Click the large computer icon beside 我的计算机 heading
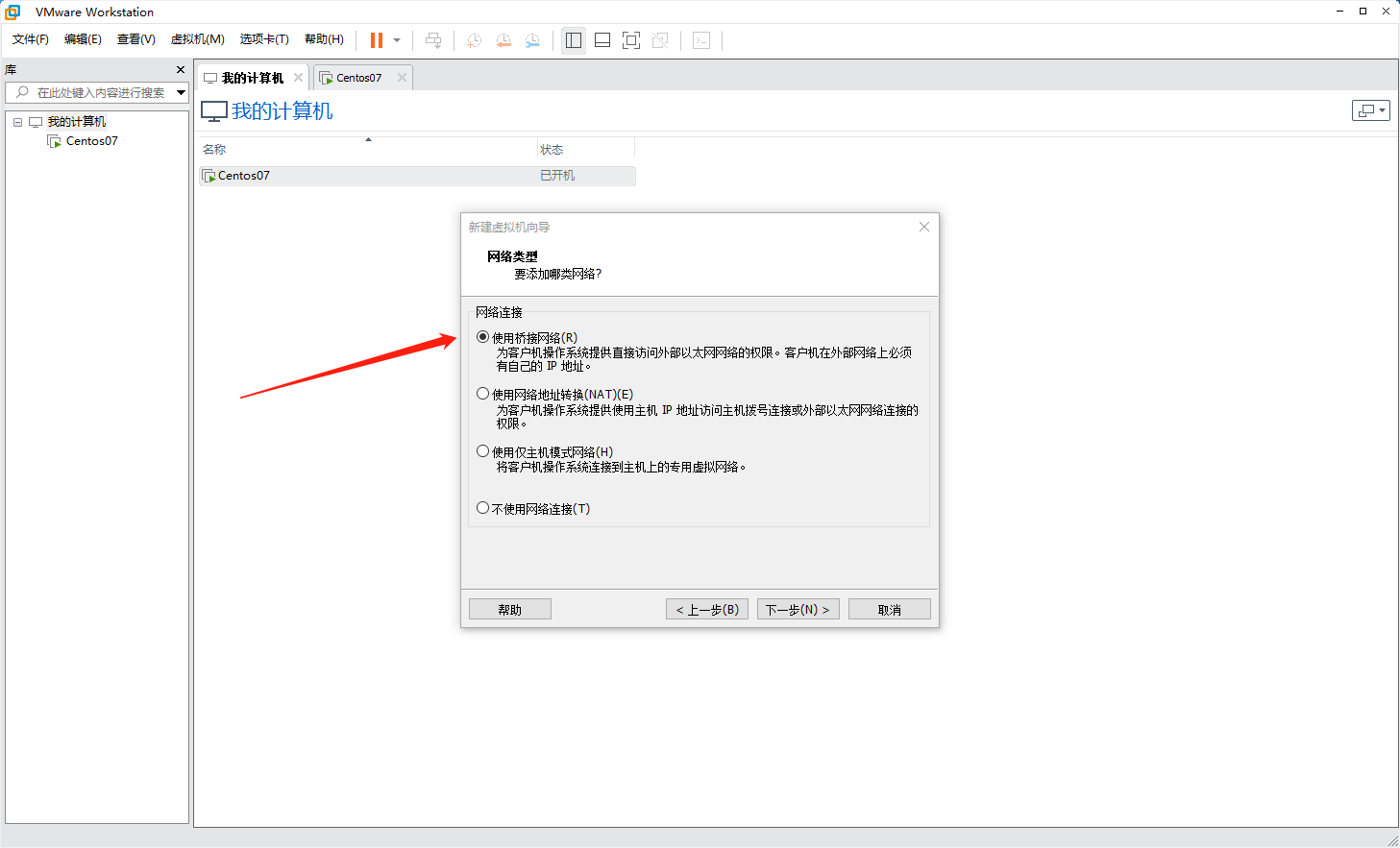1400x848 pixels. [214, 111]
